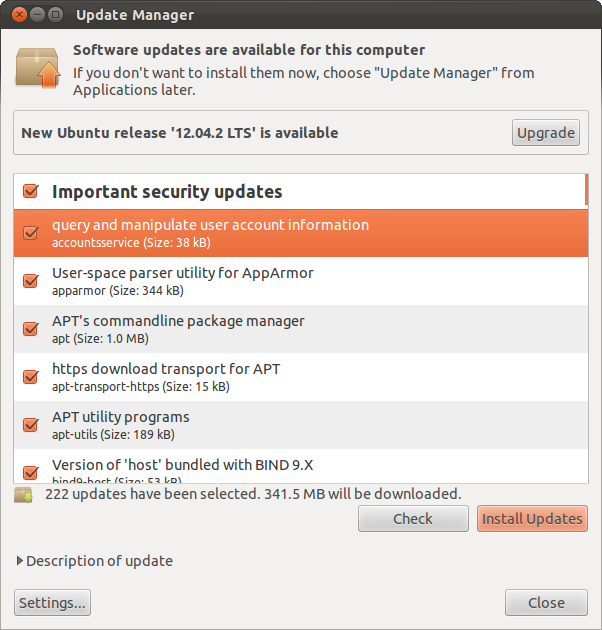The width and height of the screenshot is (602, 630).
Task: Uncheck the Important security updates checkbox
Action: 31,191
